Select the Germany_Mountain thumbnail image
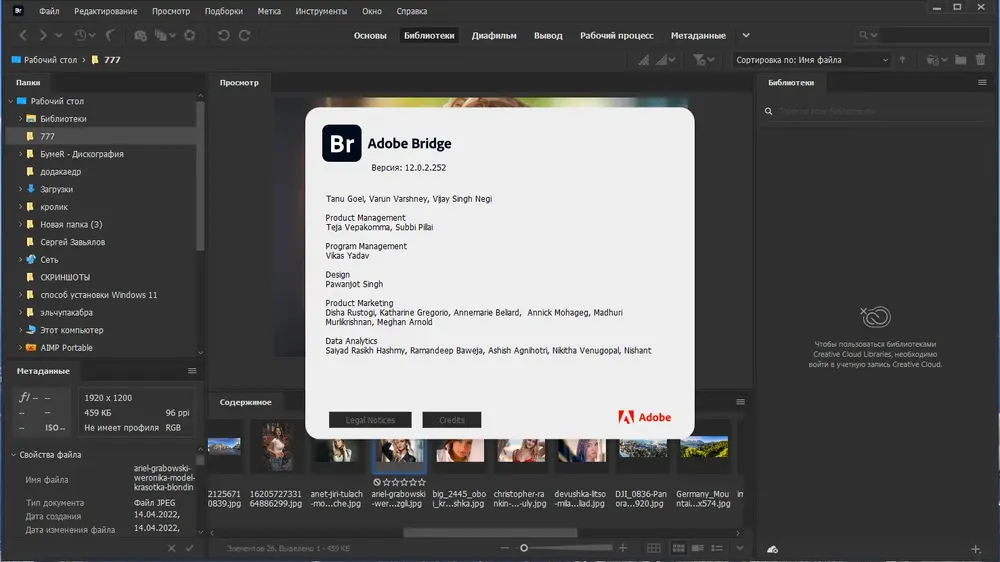This screenshot has height=562, width=1000. pos(703,447)
